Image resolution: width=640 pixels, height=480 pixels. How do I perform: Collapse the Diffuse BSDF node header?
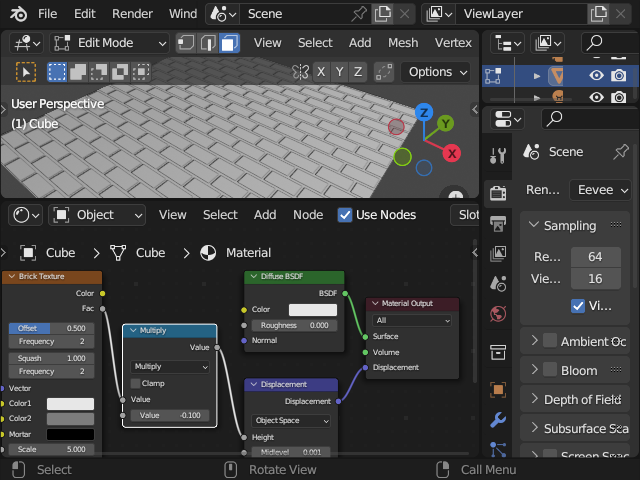tap(253, 276)
